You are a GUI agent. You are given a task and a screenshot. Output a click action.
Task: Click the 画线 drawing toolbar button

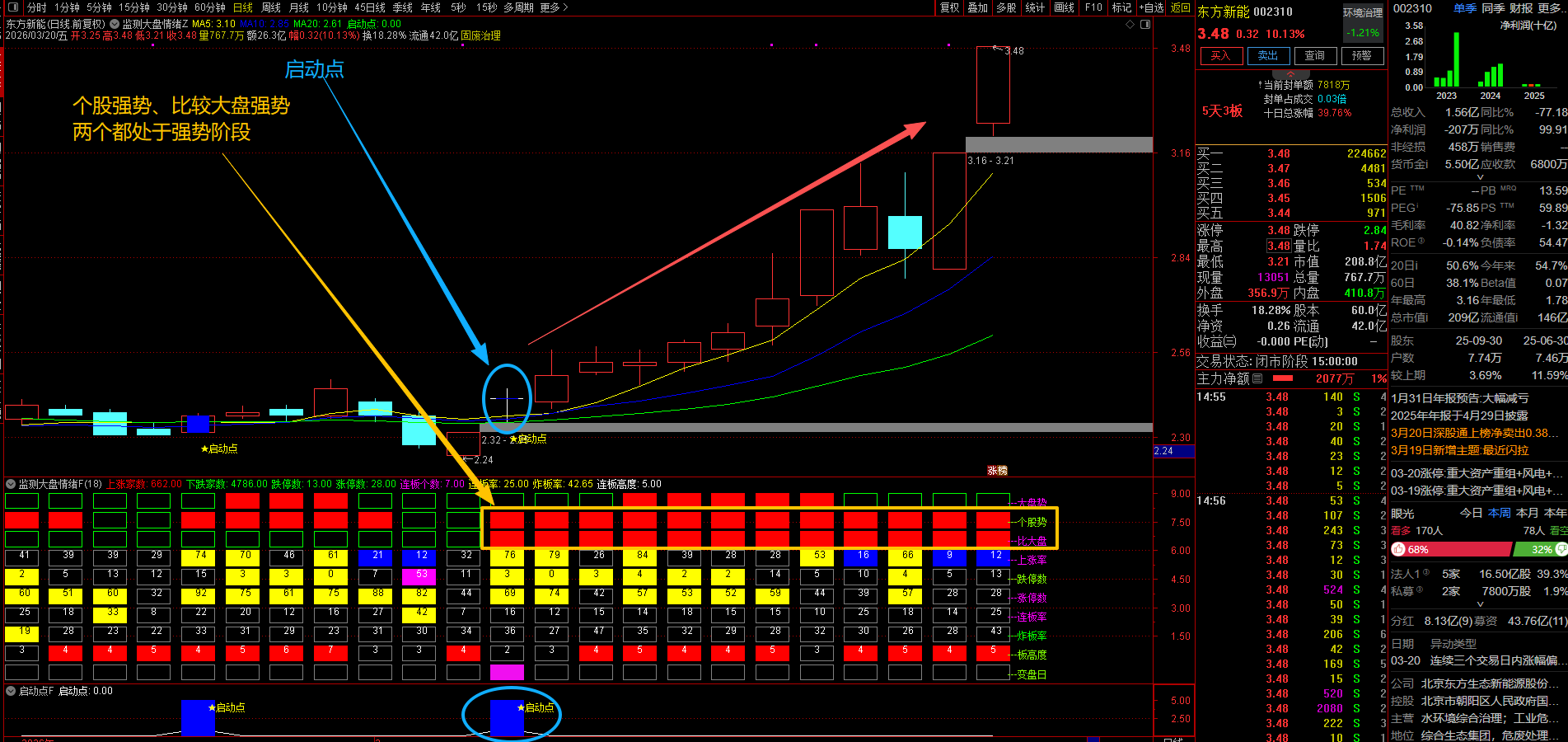pos(1065,7)
